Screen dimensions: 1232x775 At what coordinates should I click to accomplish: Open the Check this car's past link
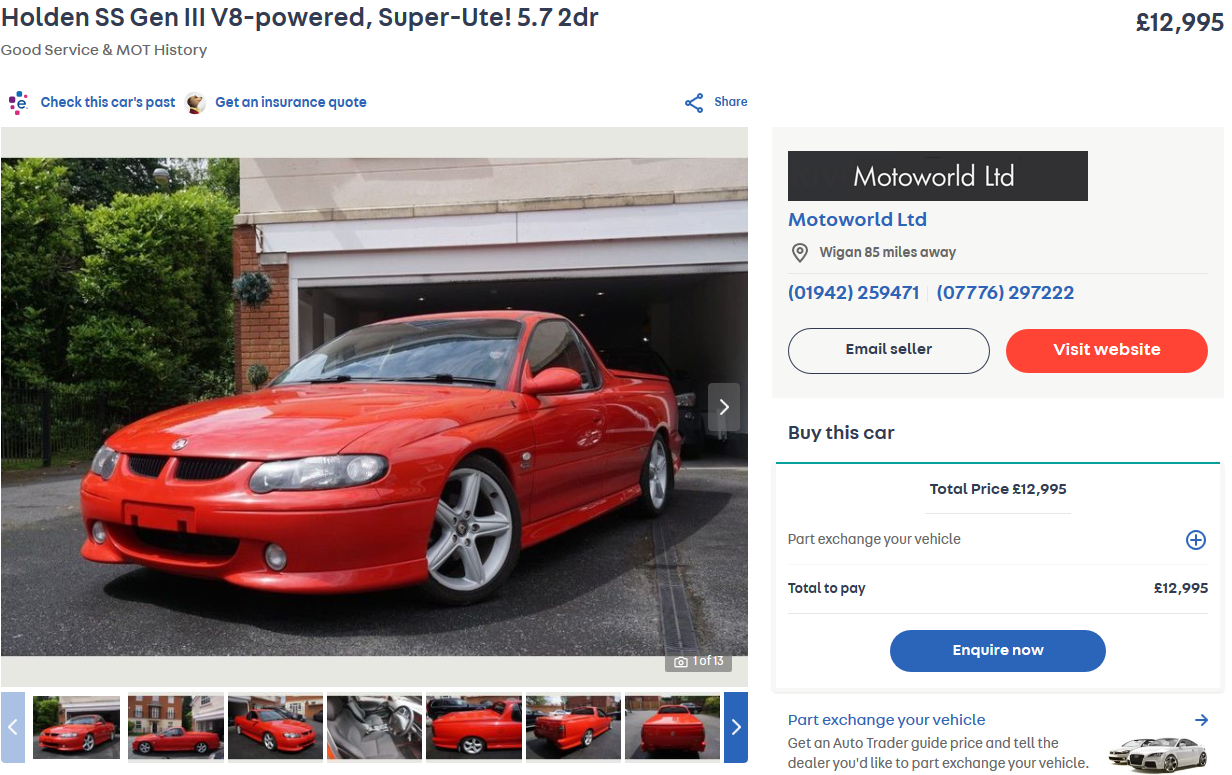(108, 102)
